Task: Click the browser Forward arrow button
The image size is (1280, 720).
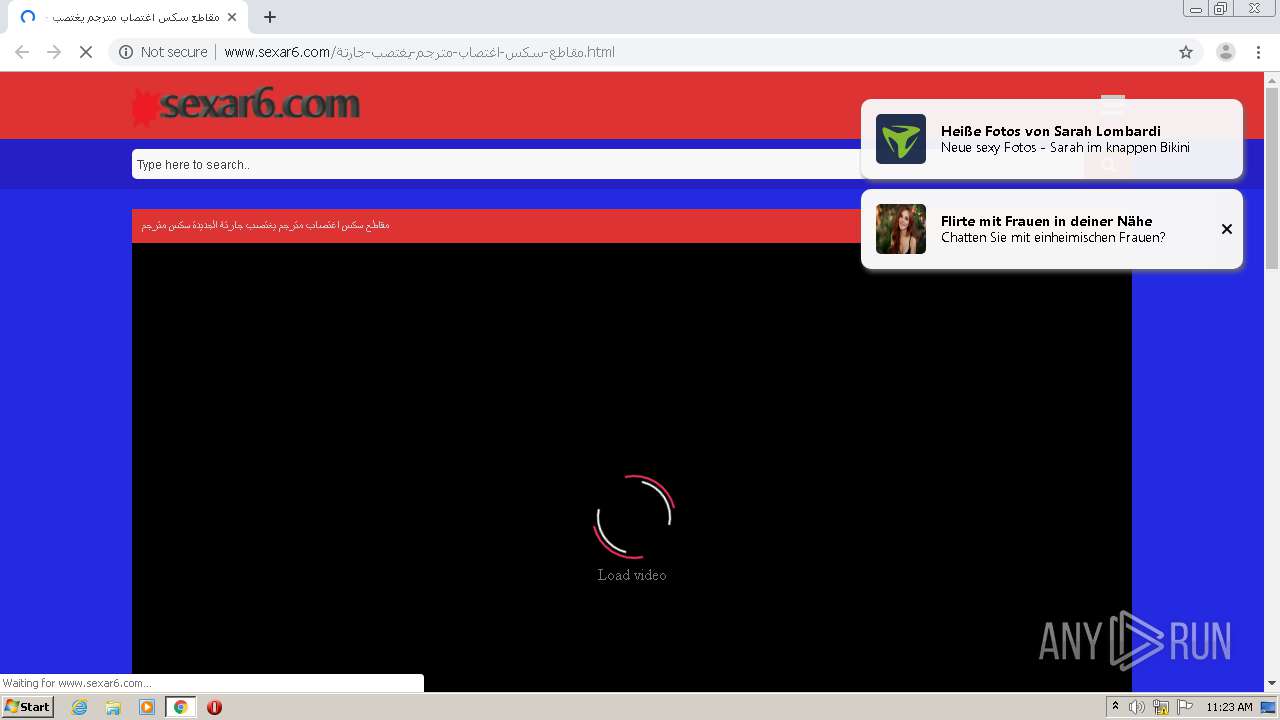Action: 54,52
